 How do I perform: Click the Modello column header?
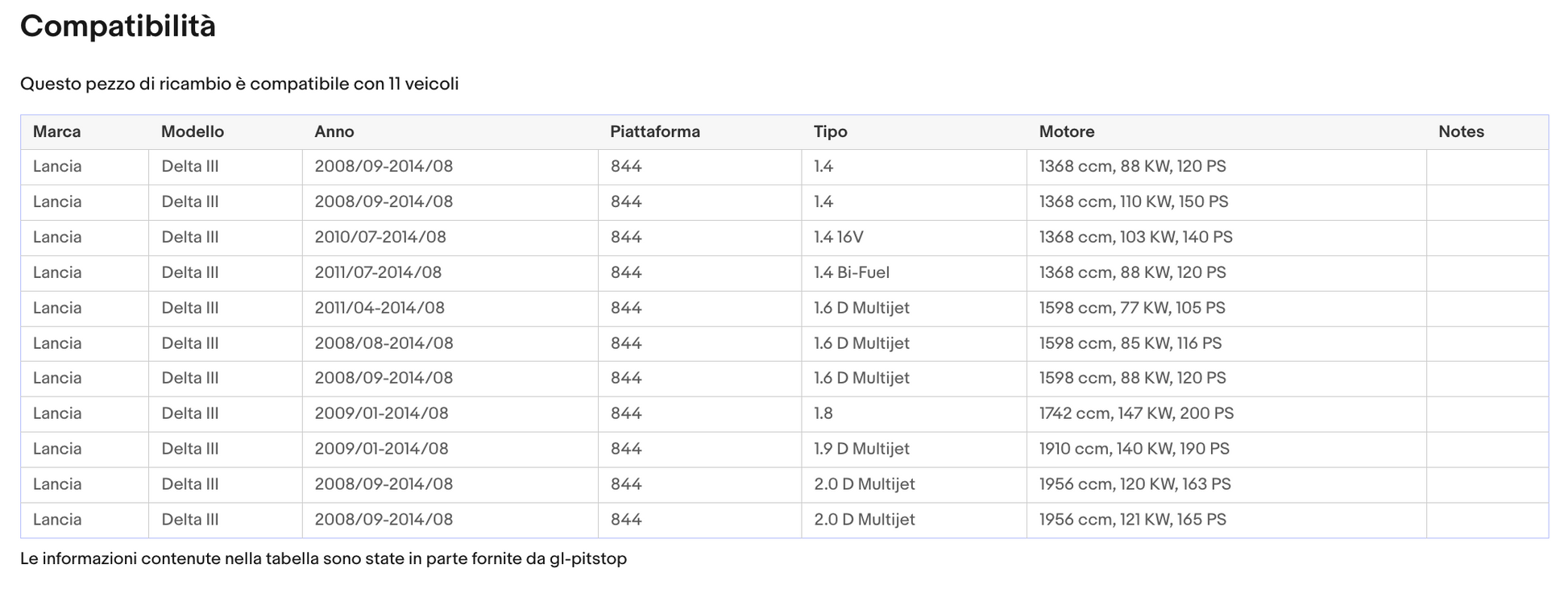(192, 131)
